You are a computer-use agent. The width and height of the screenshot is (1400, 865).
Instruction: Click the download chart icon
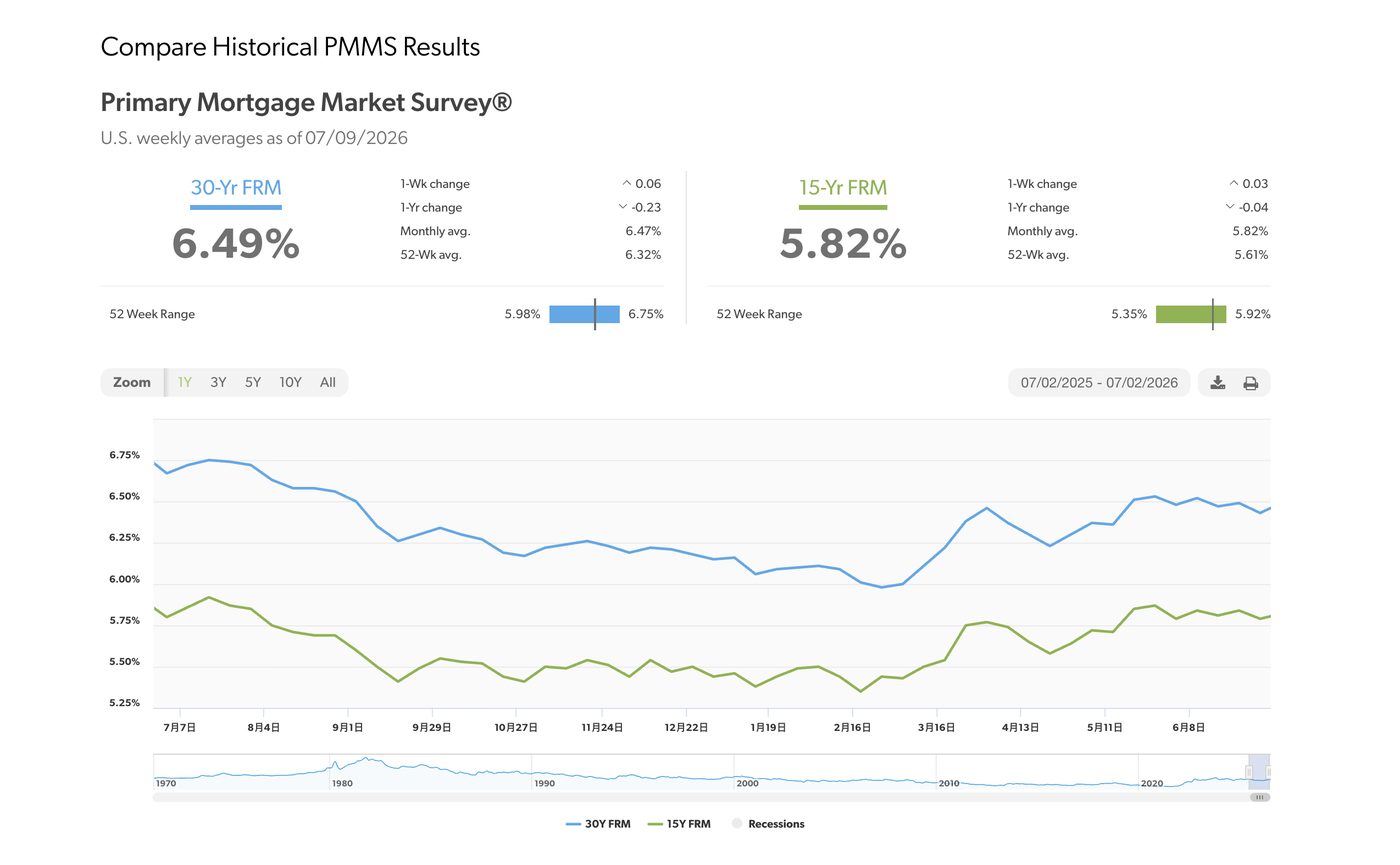[x=1217, y=383]
